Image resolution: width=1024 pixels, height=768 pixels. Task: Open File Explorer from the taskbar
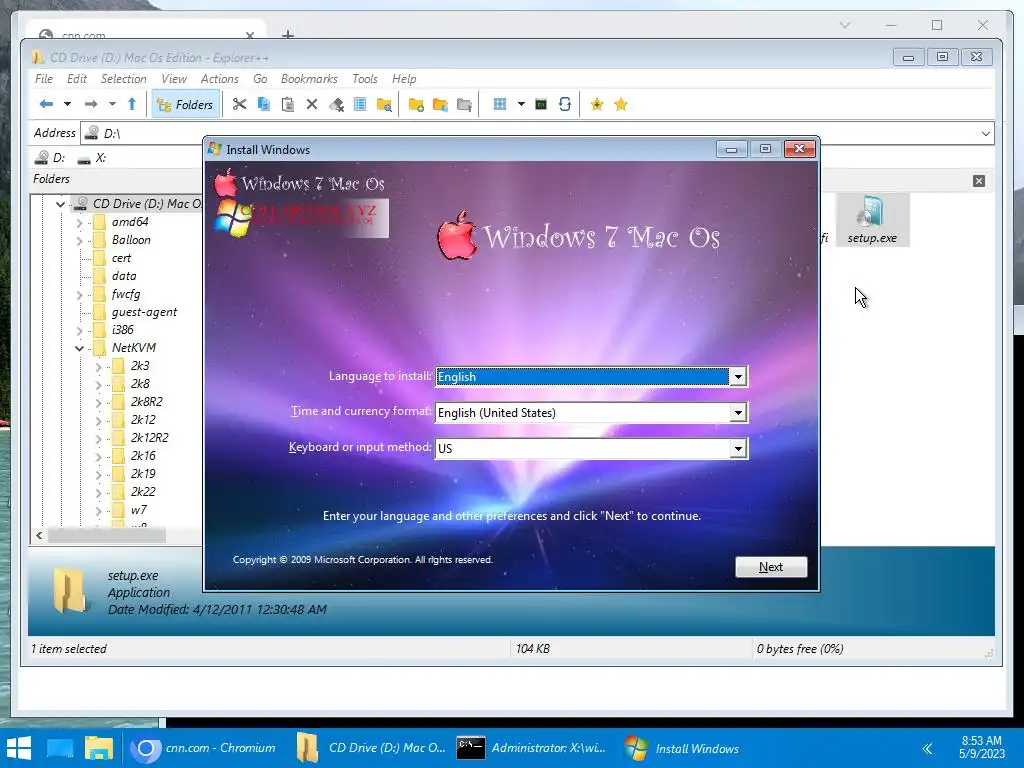coord(99,748)
